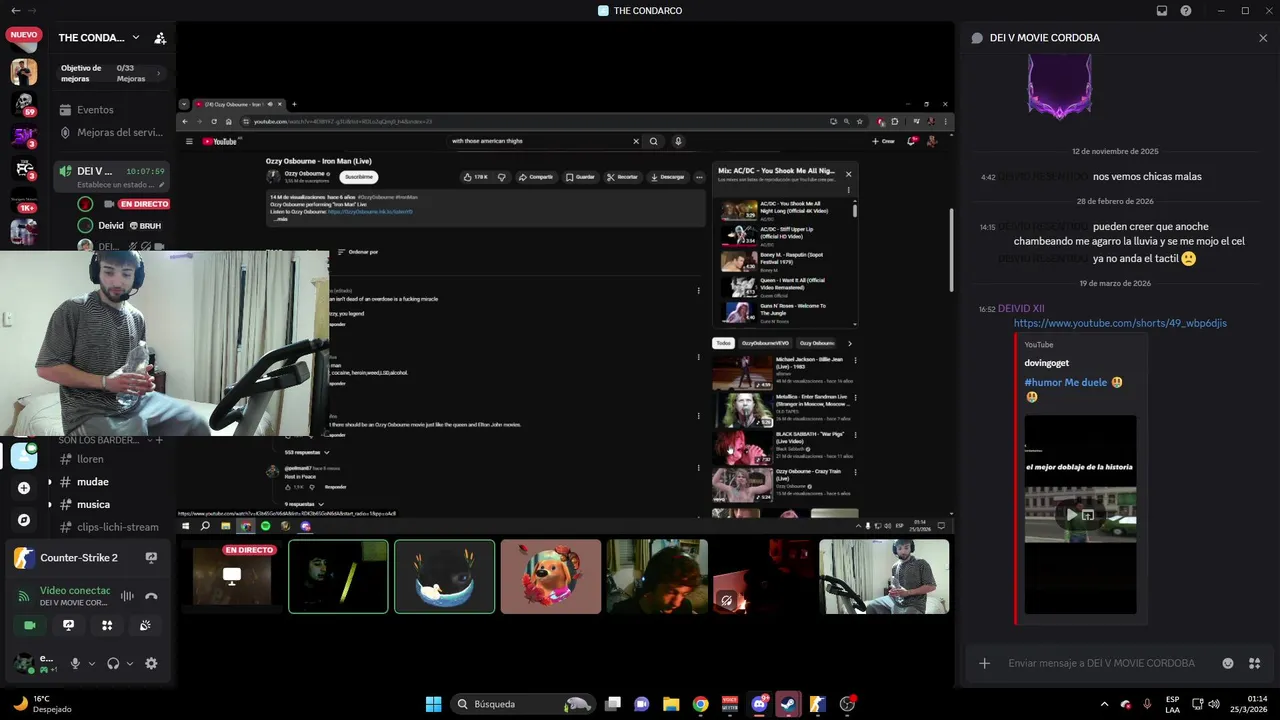
Task: Select the striped shirt webcam participant tile
Action: 884,576
